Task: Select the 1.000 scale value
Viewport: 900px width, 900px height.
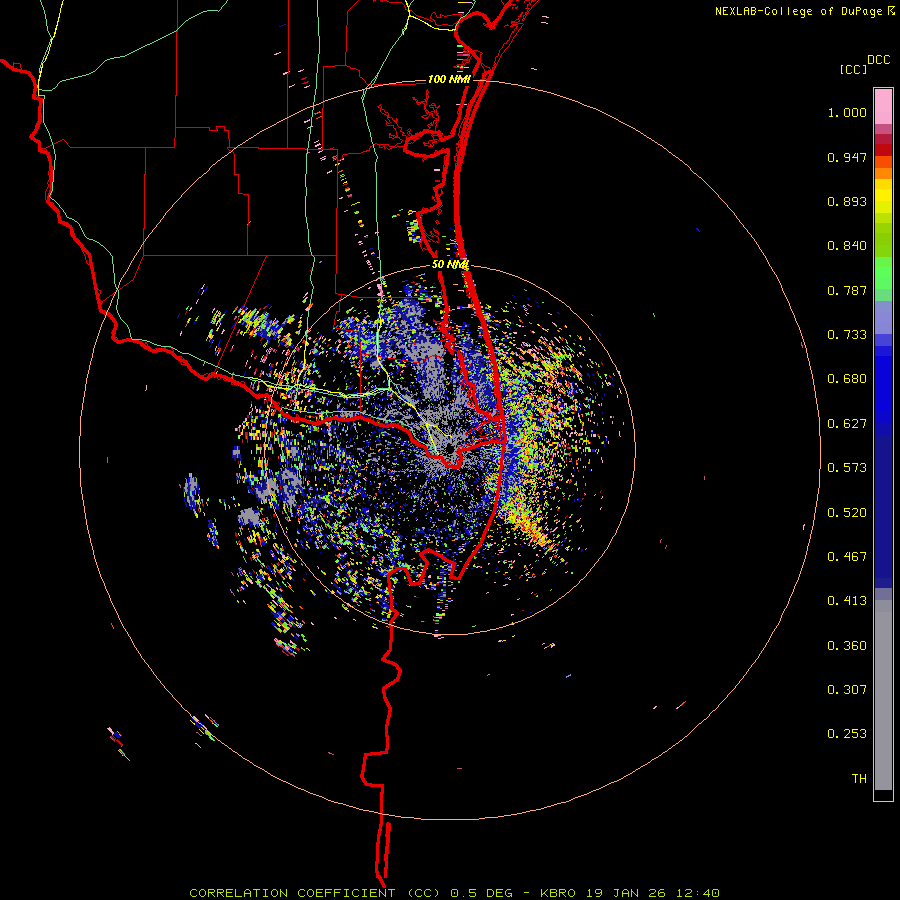Action: point(847,112)
